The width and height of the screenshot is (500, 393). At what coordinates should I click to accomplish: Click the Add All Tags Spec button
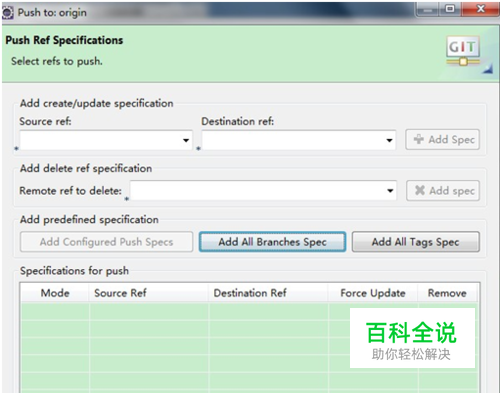tap(416, 242)
